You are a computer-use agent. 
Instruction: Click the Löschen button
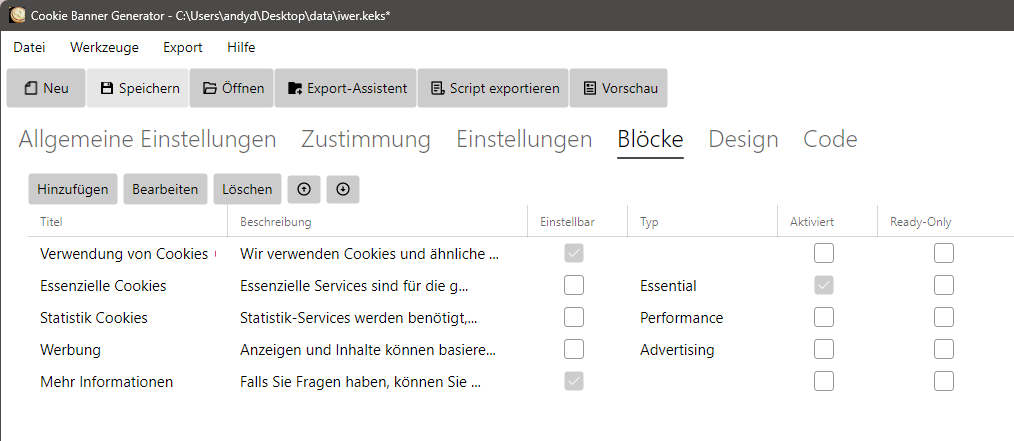tap(247, 189)
